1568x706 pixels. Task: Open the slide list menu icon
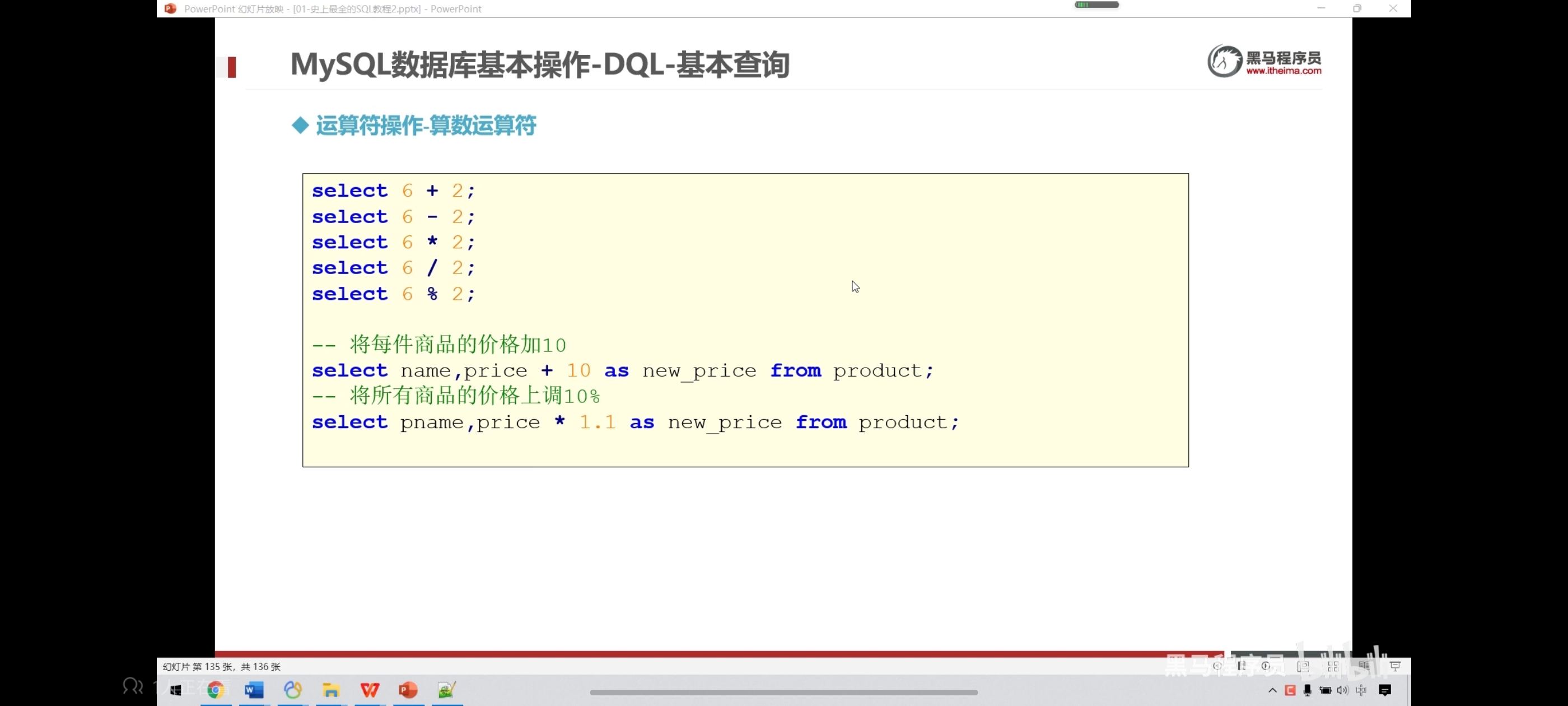(1241, 666)
